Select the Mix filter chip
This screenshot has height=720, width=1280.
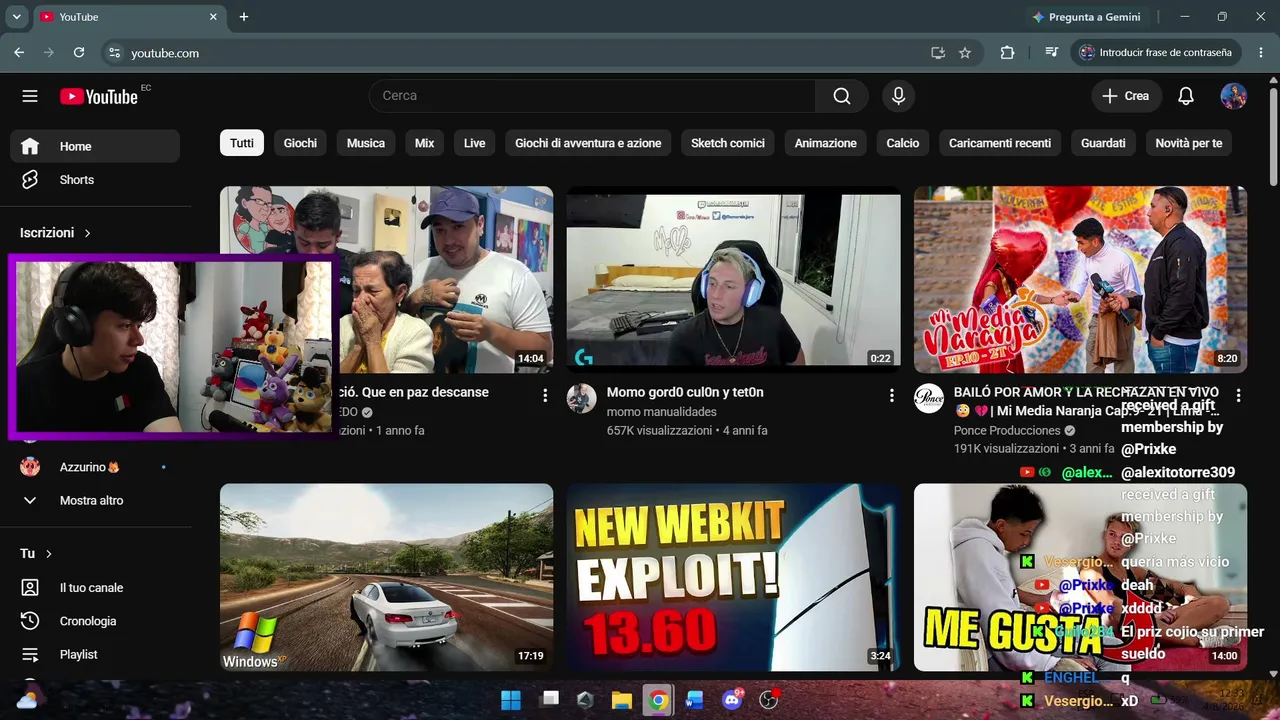425,143
